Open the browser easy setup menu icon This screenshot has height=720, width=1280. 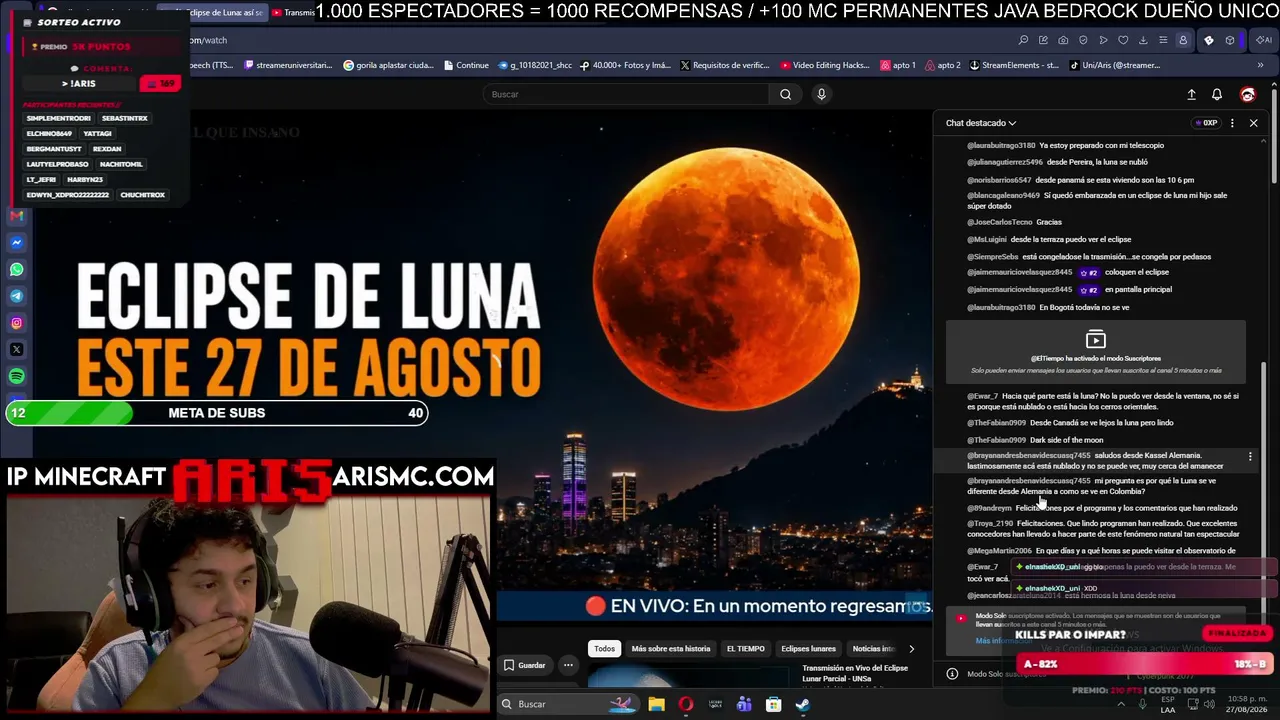click(1163, 40)
